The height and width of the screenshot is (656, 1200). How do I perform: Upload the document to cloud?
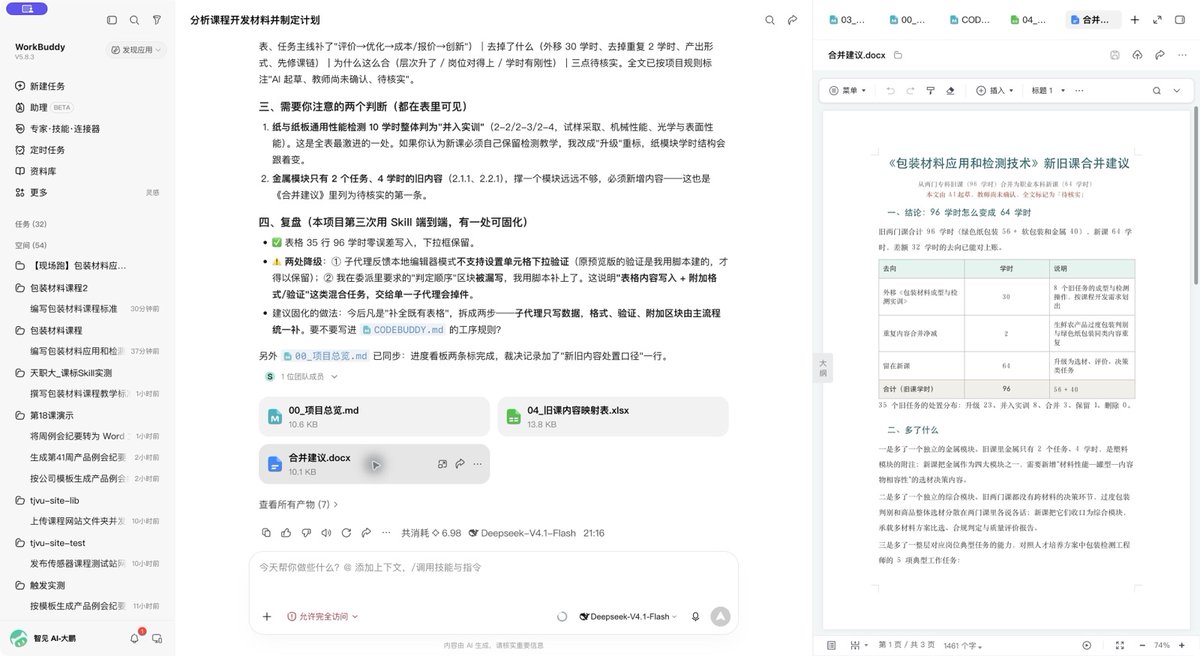pyautogui.click(x=1137, y=55)
